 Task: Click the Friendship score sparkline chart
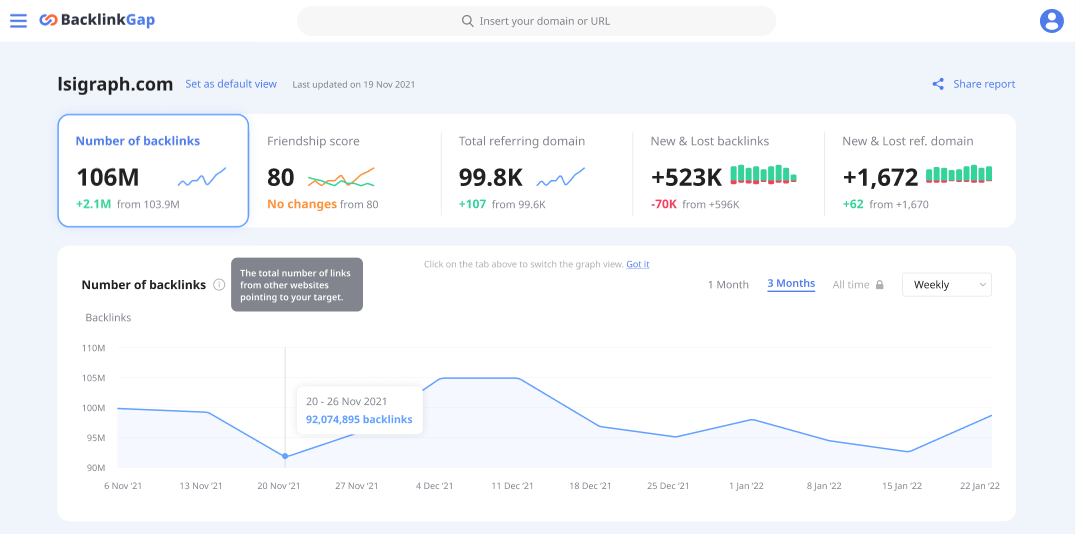[x=341, y=178]
